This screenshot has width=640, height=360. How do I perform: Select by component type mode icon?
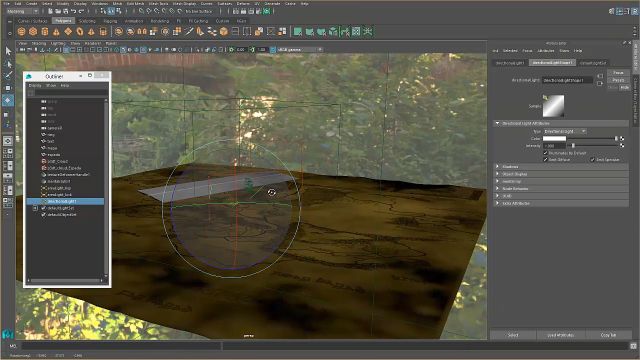click(x=118, y=11)
